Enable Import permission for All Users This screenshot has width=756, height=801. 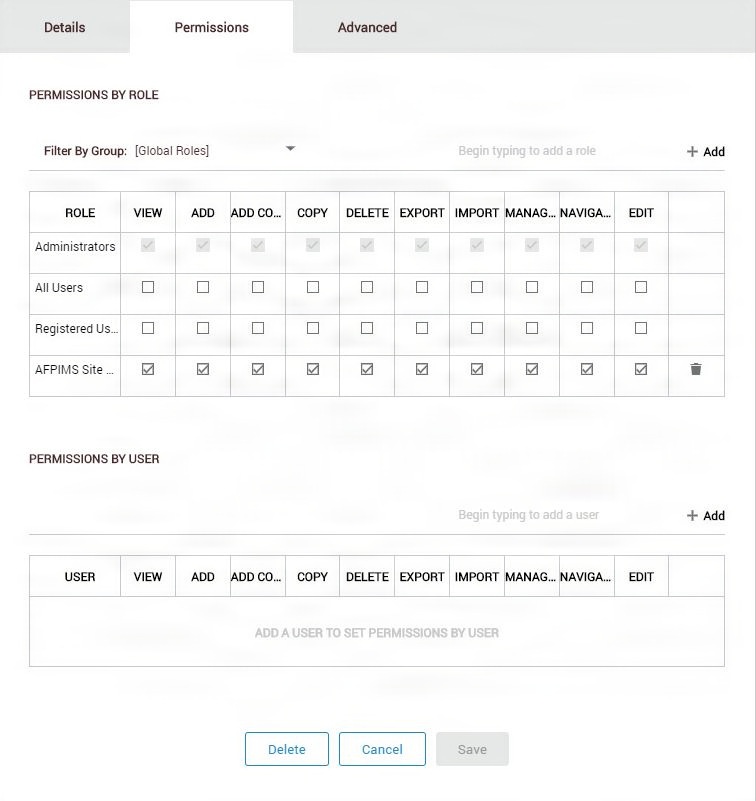pos(477,287)
